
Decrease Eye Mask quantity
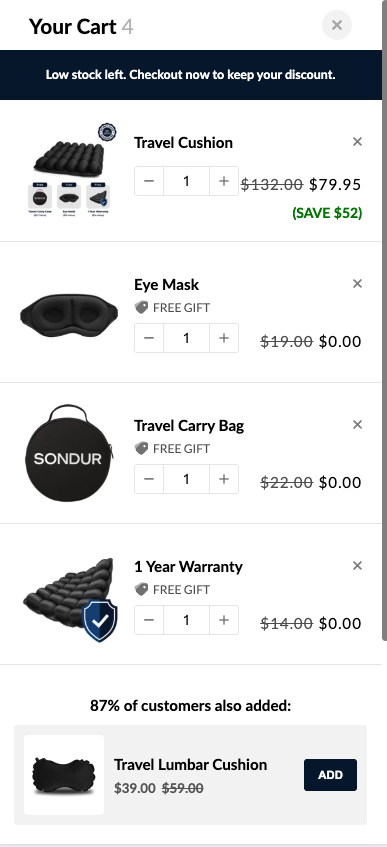[x=149, y=338]
